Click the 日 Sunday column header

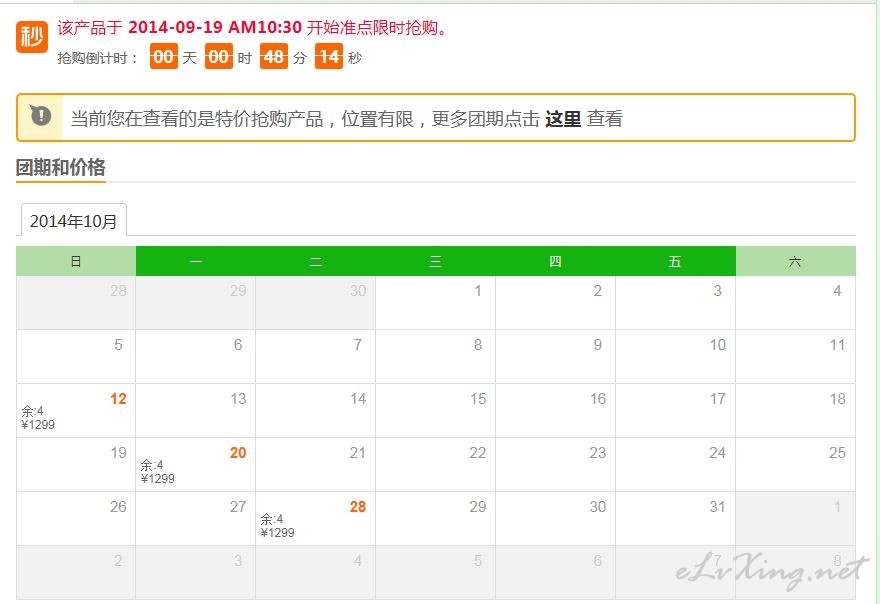click(x=76, y=261)
